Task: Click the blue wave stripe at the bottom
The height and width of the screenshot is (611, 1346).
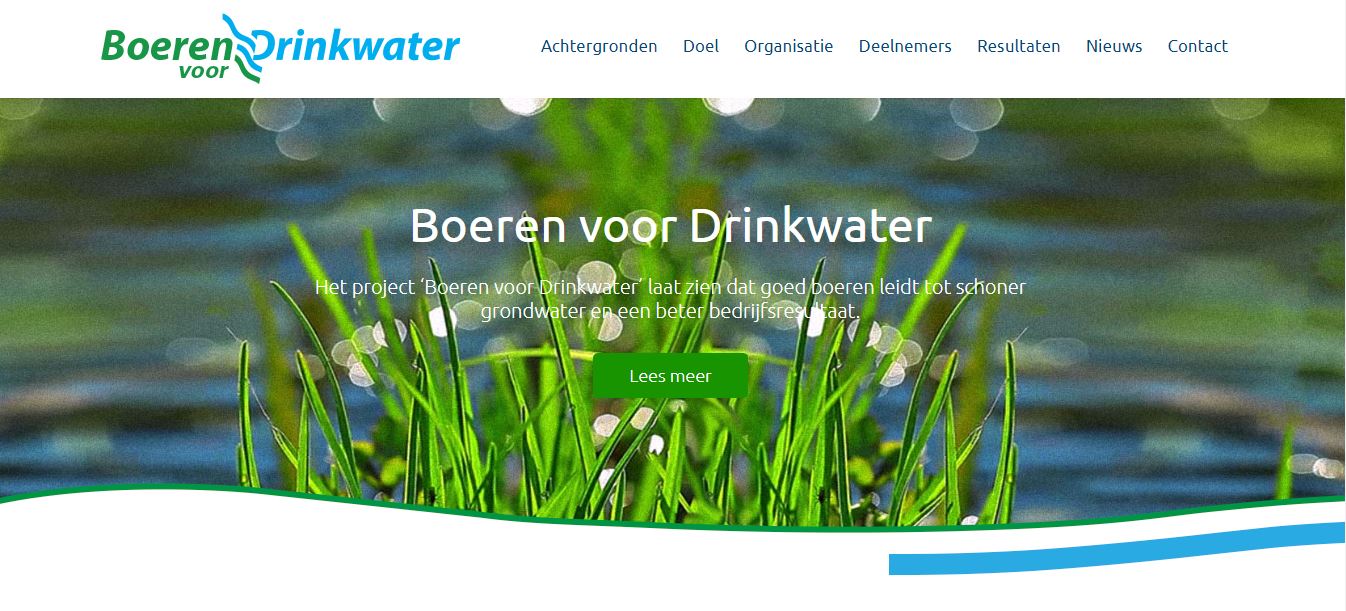Action: click(1116, 549)
